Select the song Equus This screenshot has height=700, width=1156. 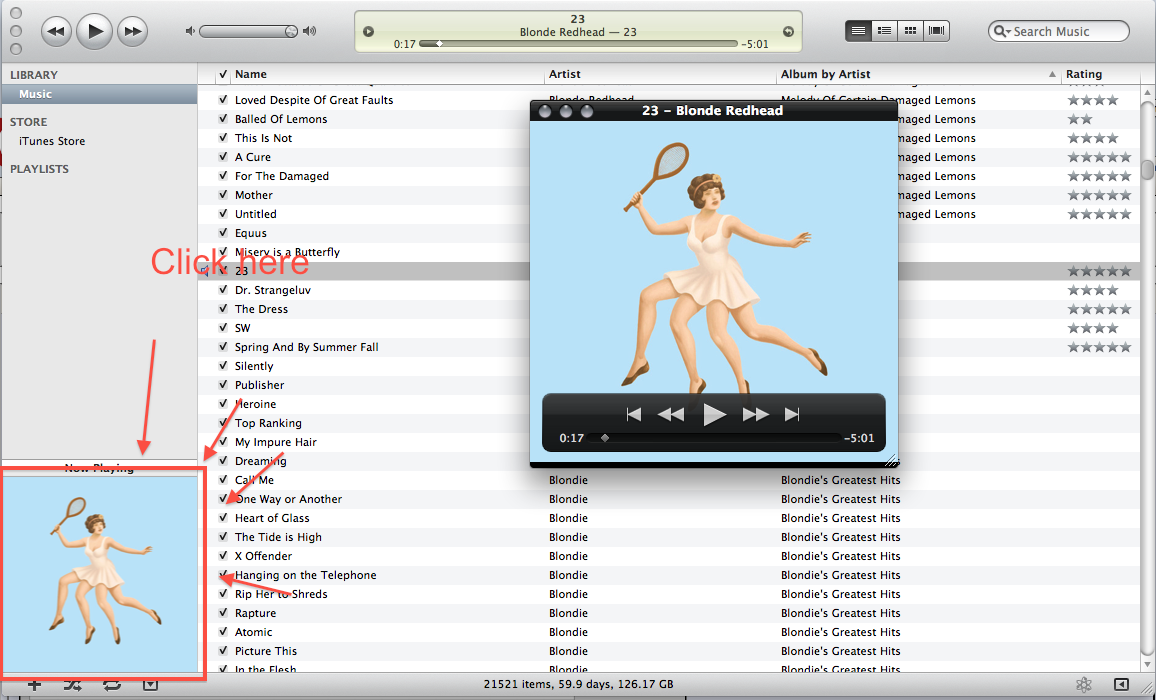click(251, 233)
